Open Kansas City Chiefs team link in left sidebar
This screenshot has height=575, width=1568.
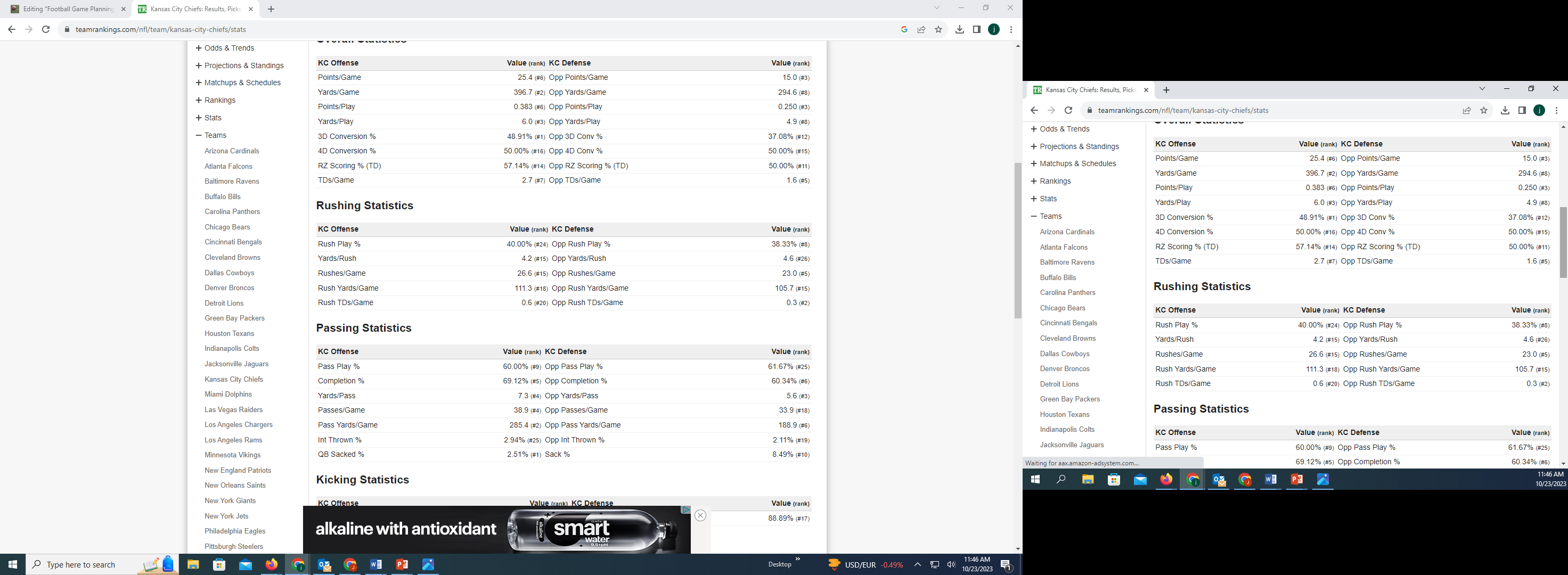tap(234, 379)
